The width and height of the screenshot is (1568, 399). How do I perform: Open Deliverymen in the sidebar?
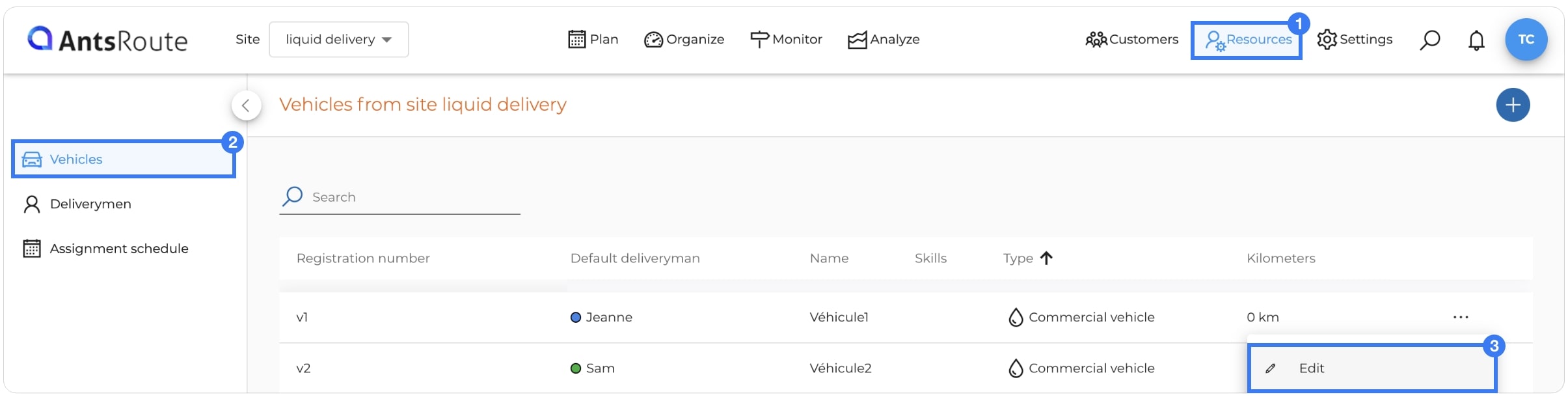click(77, 204)
